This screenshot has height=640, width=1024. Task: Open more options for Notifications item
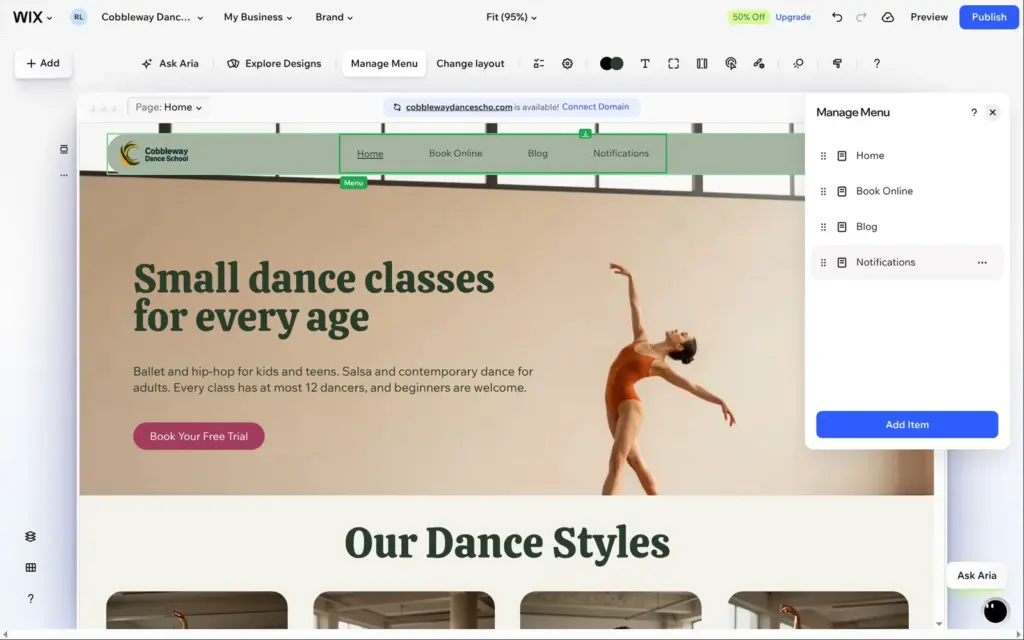tap(982, 263)
